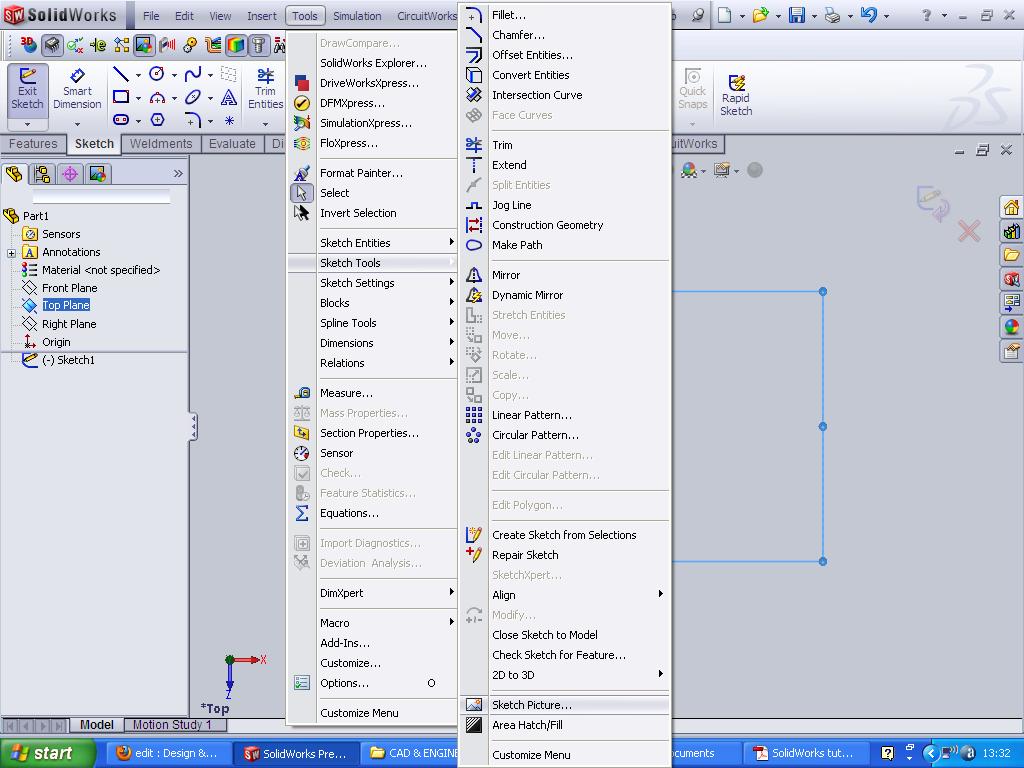Switch to the Evaluate tab
This screenshot has height=768, width=1024.
(x=232, y=144)
